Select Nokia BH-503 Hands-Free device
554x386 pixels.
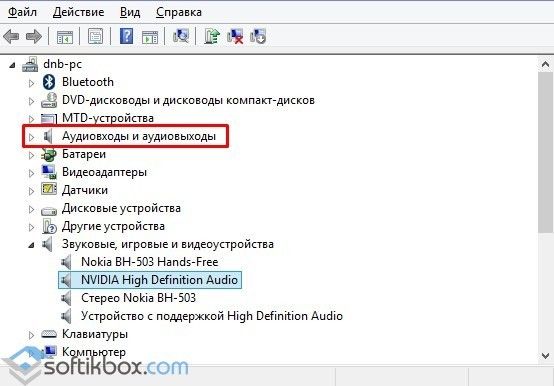coord(150,262)
